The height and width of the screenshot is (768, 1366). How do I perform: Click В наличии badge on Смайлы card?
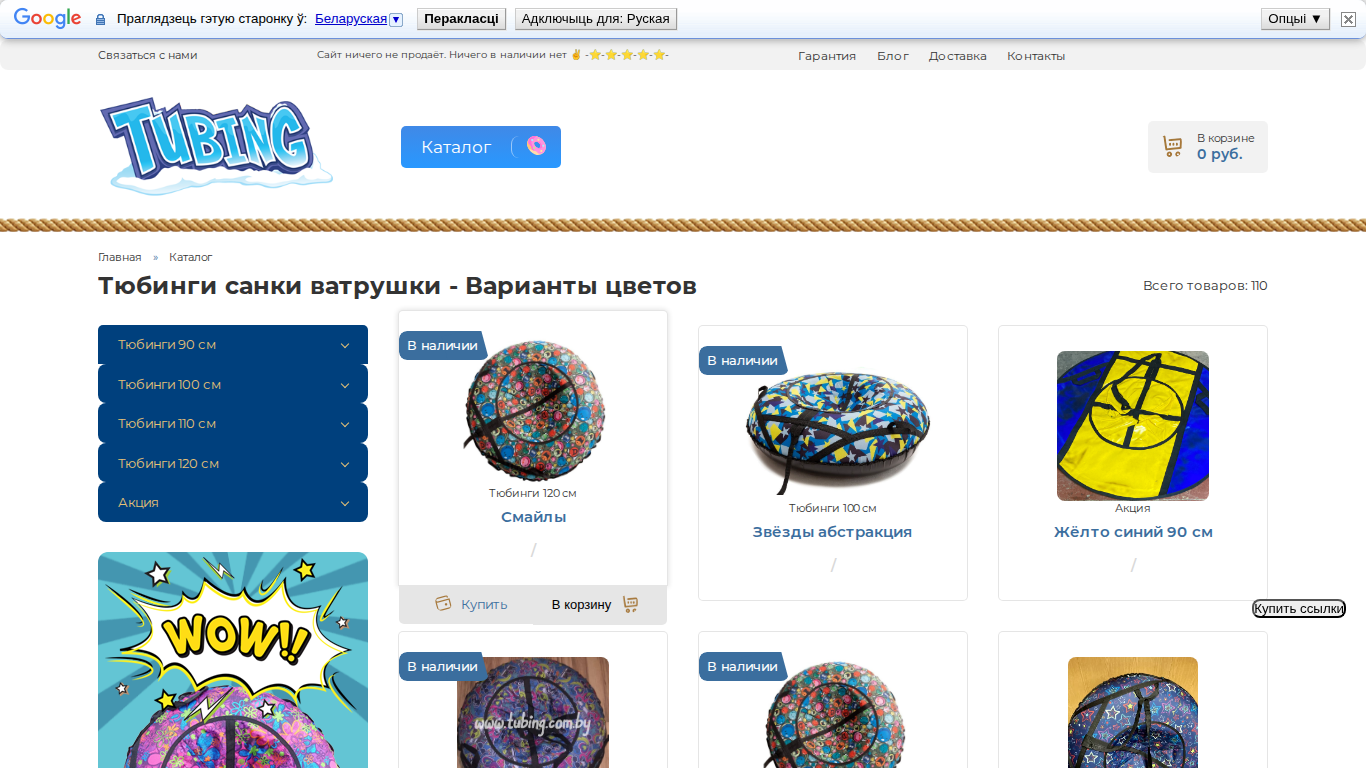click(x=442, y=345)
